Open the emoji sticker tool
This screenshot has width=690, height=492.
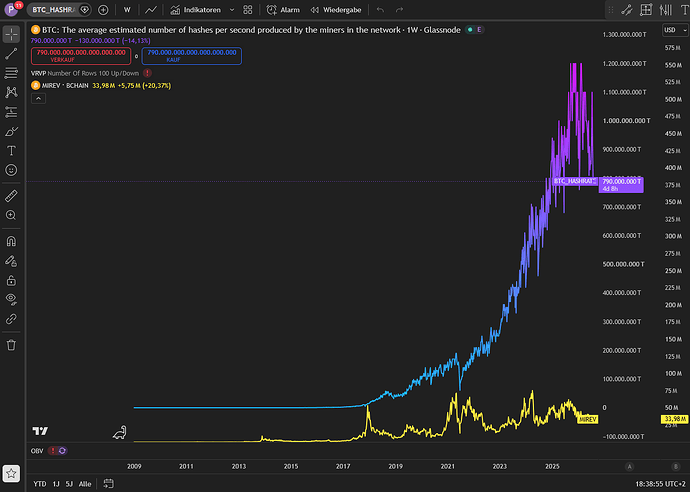[x=11, y=170]
